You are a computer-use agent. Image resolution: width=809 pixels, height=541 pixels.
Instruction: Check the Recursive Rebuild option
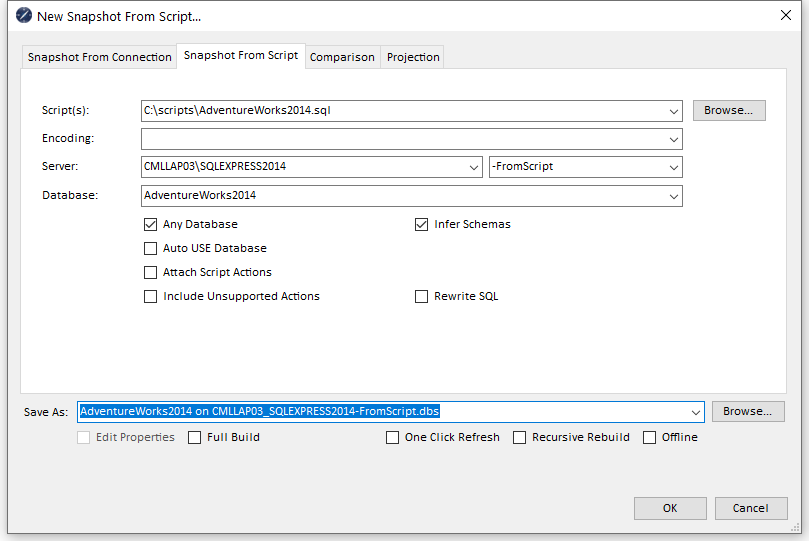[520, 437]
